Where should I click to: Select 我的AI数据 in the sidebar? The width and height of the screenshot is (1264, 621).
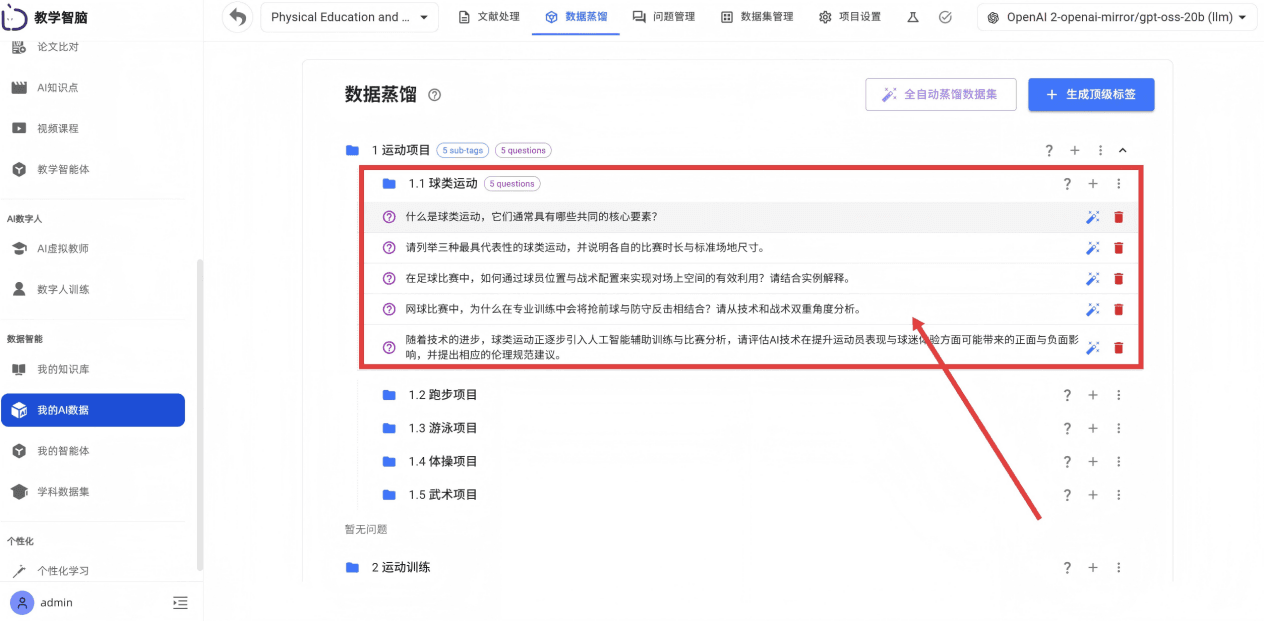93,410
